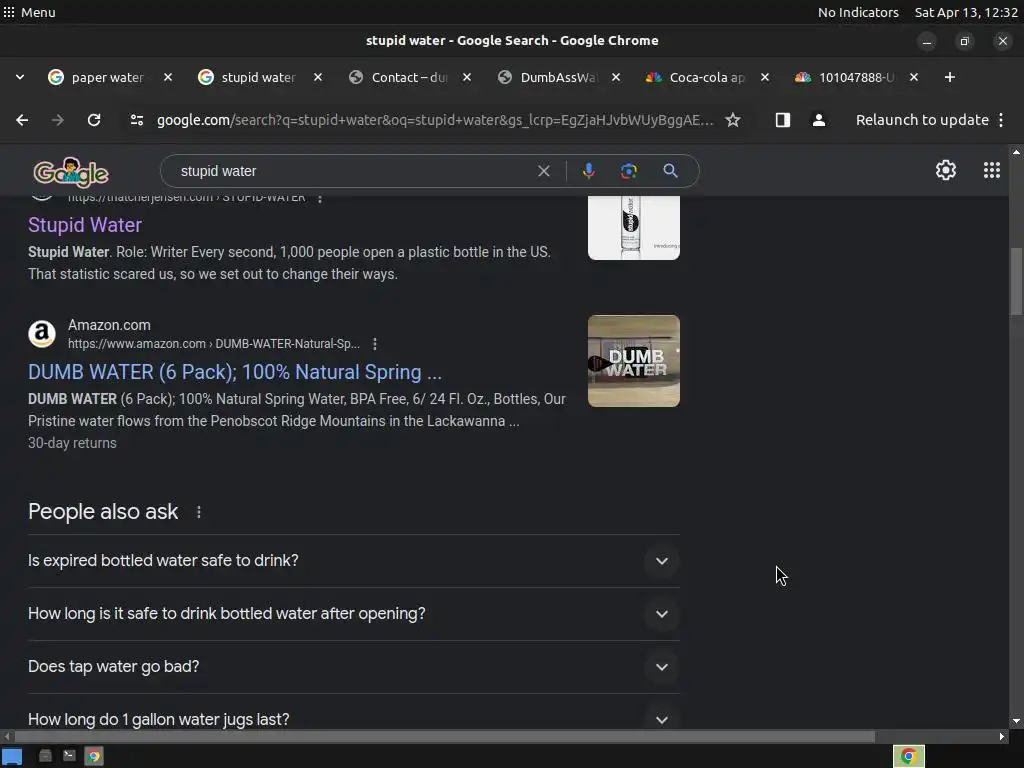Click Chrome icon in system tray
Screen dimensions: 1024x768
click(x=908, y=756)
